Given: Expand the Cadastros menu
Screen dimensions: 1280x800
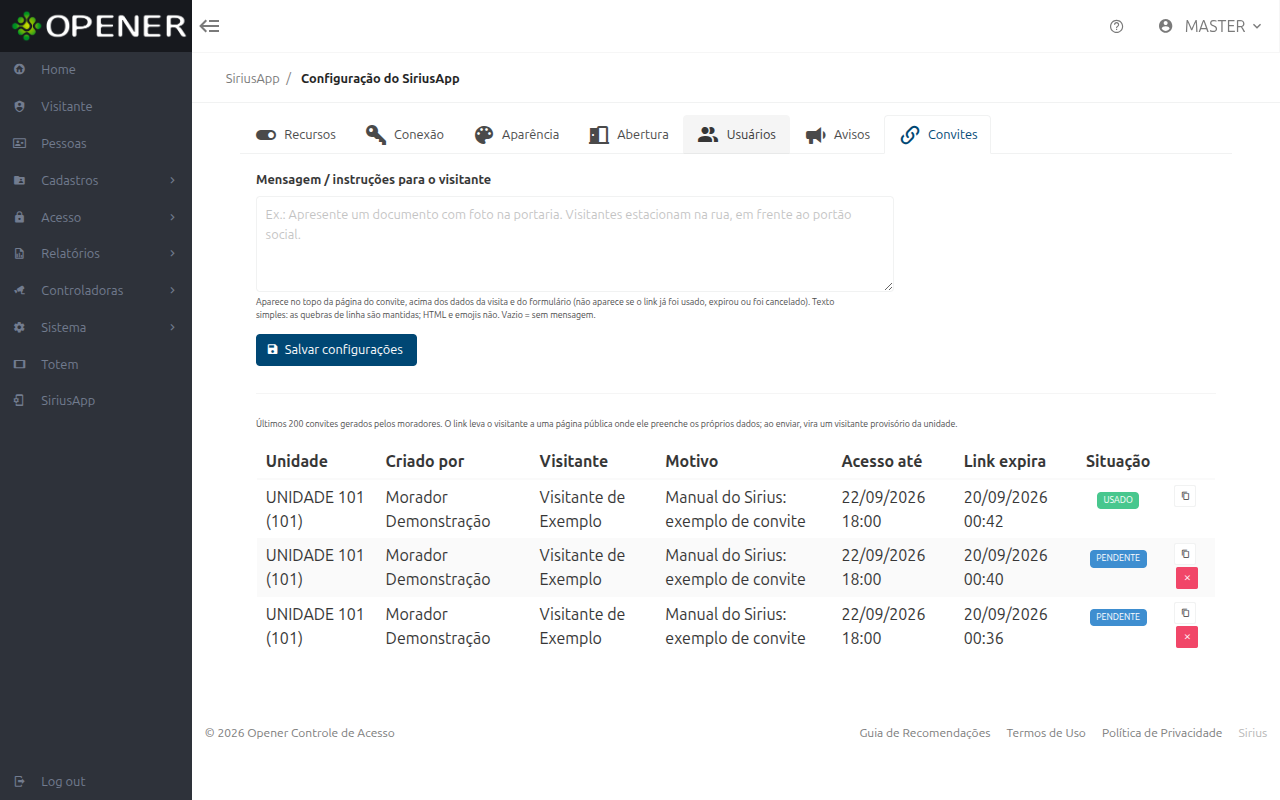Looking at the screenshot, I should pos(96,180).
